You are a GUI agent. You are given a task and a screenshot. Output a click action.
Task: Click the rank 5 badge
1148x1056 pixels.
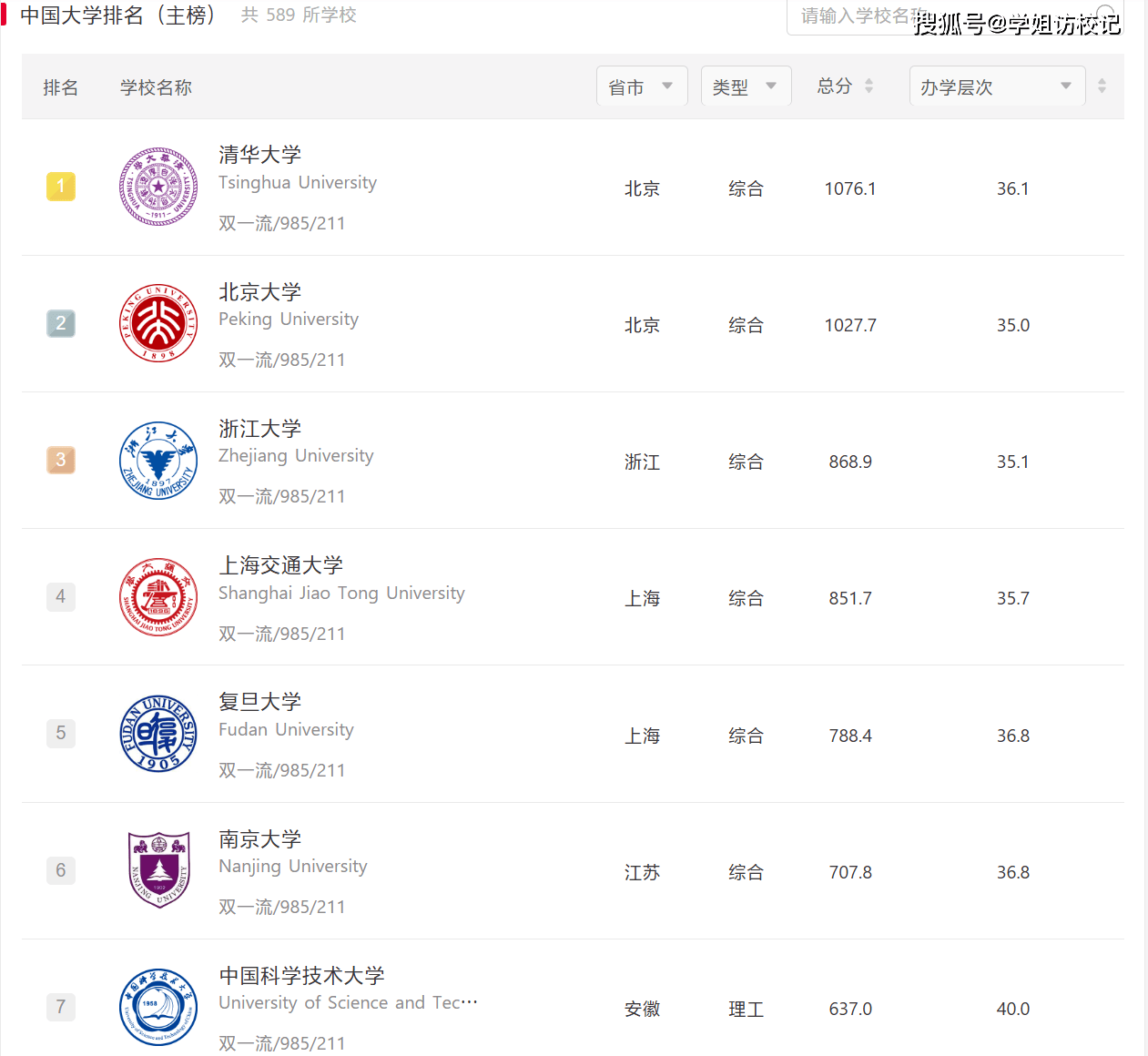[x=61, y=733]
